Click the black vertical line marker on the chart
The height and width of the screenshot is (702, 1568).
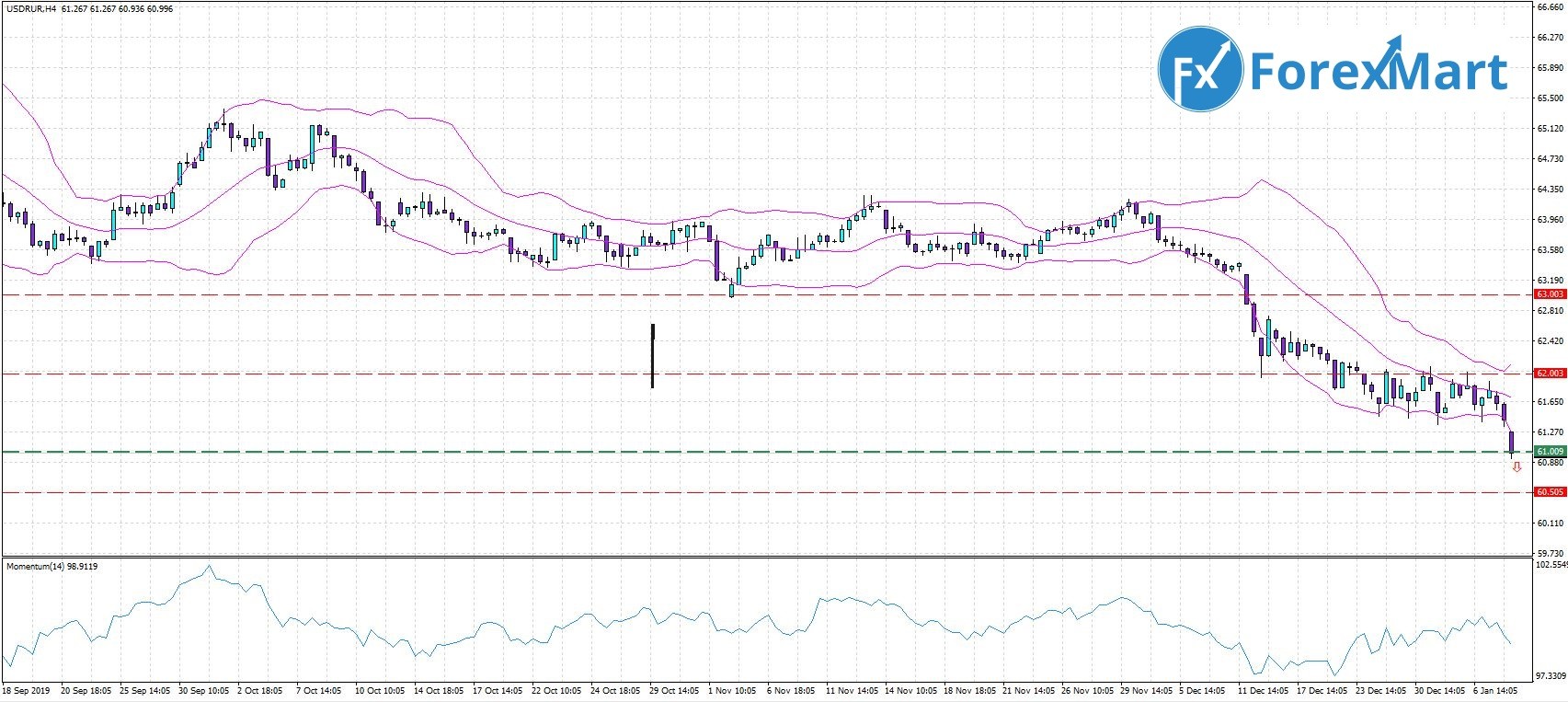click(x=652, y=355)
